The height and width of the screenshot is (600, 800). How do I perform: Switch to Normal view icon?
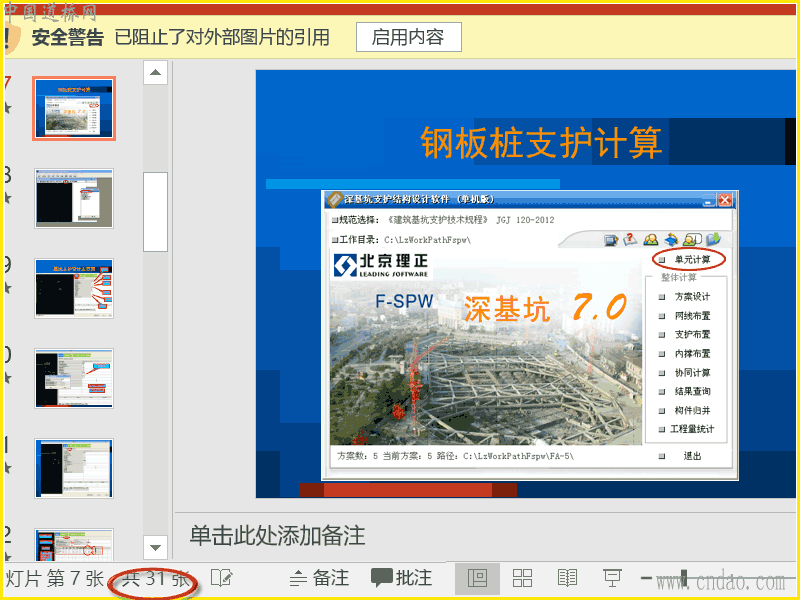click(477, 579)
